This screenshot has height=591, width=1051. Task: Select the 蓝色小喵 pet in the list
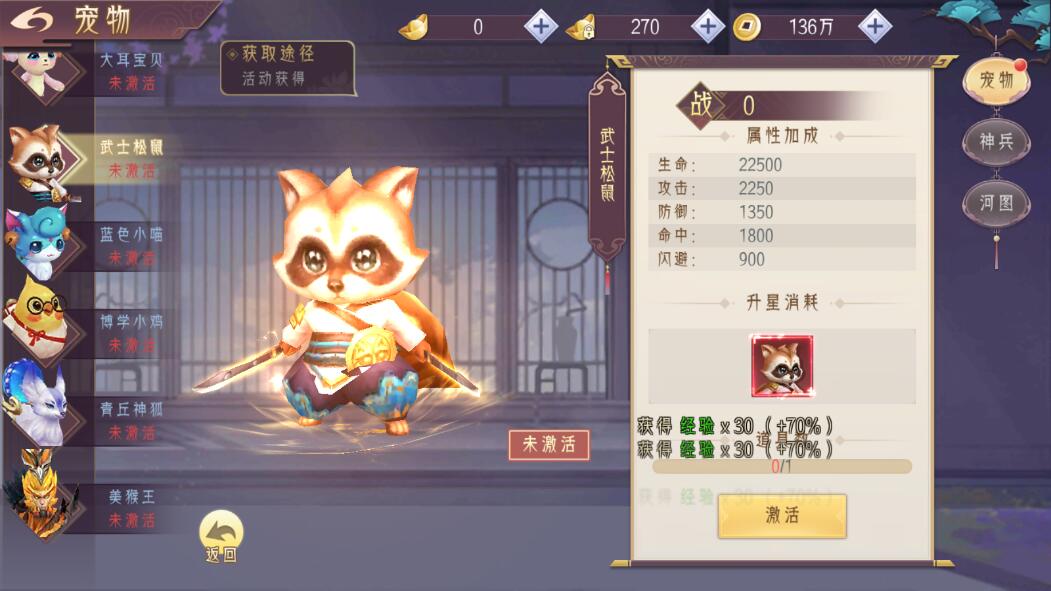40,243
